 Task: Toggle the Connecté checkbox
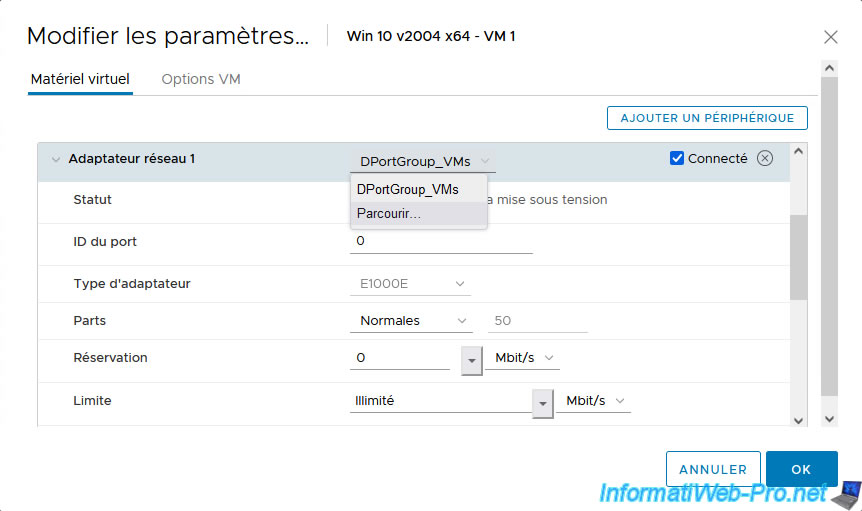point(677,158)
